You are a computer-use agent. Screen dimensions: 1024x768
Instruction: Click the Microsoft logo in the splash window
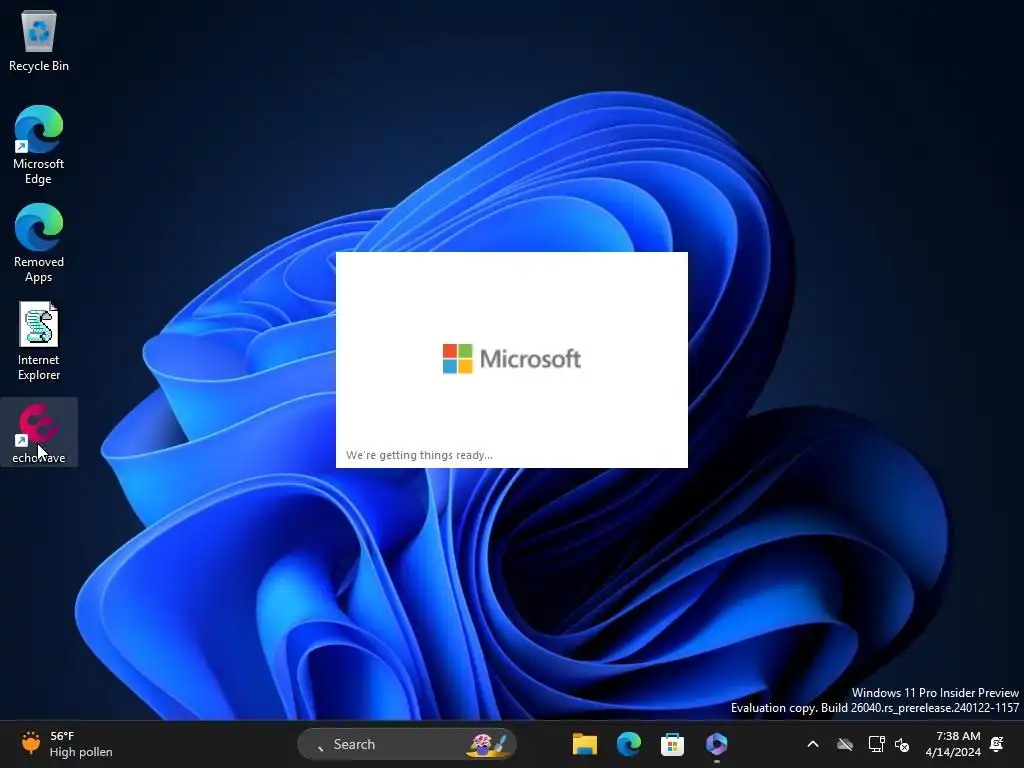tap(511, 359)
